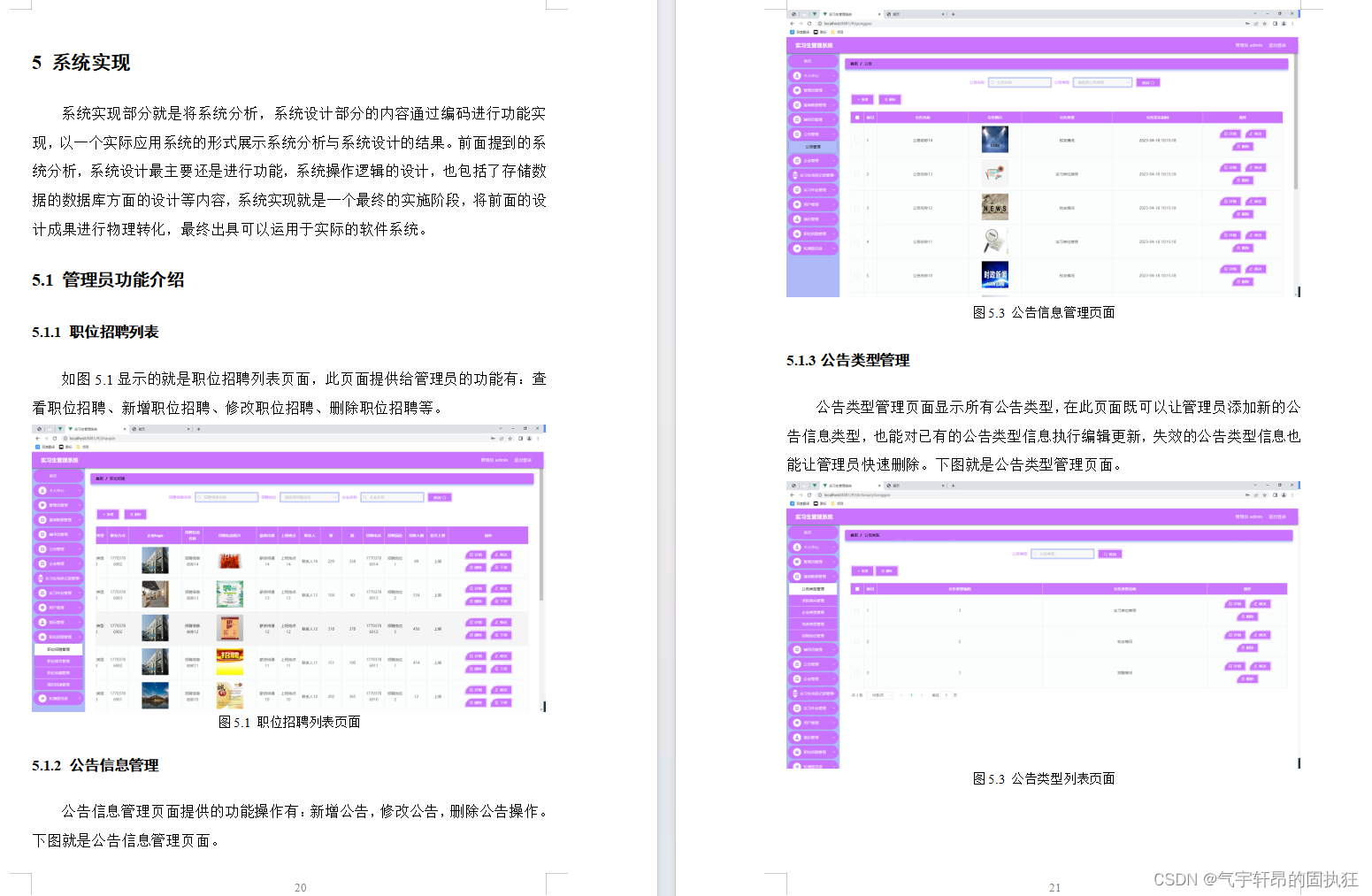Click page number 21 in the footer

(1054, 887)
